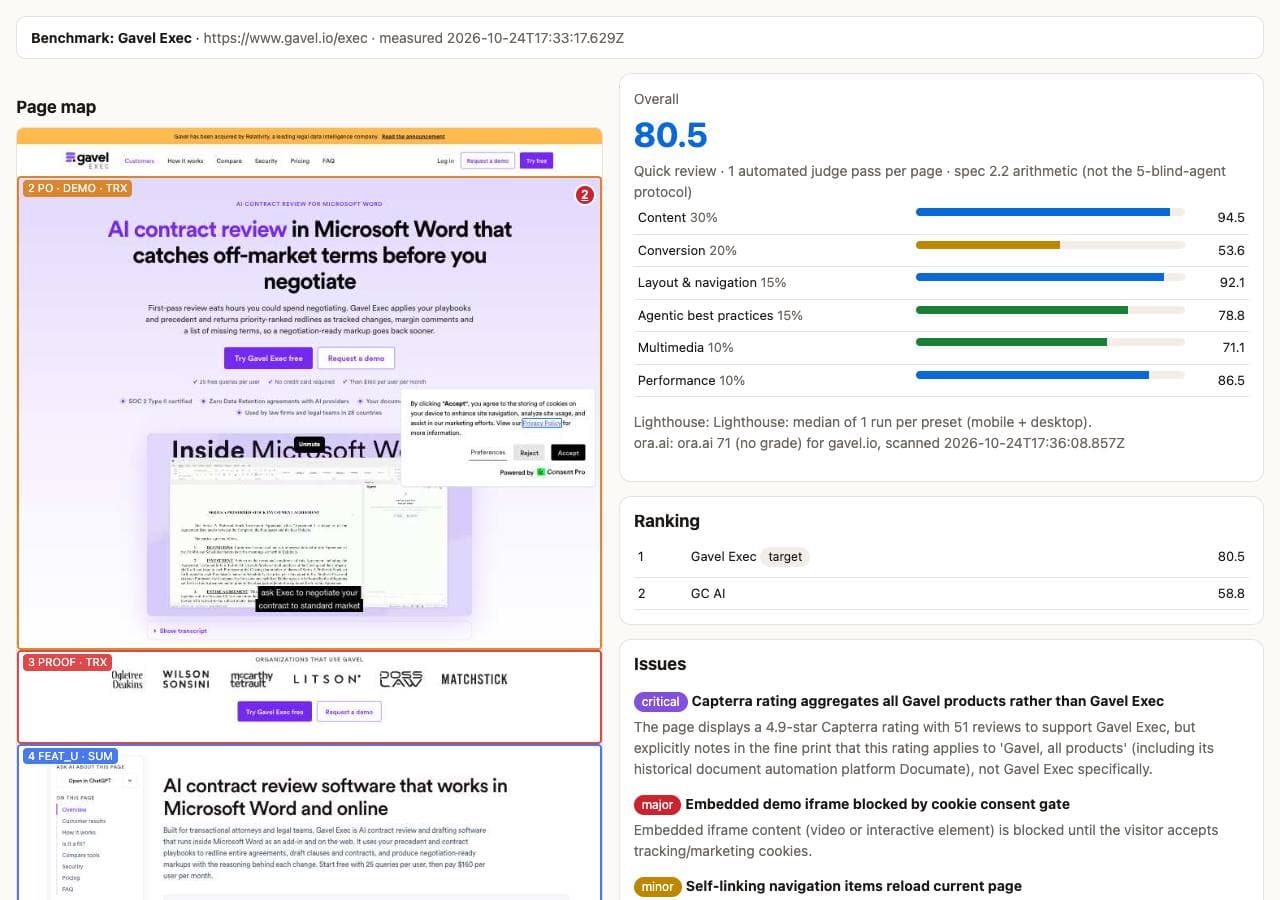
Task: Select the Litson logo
Action: click(x=326, y=679)
